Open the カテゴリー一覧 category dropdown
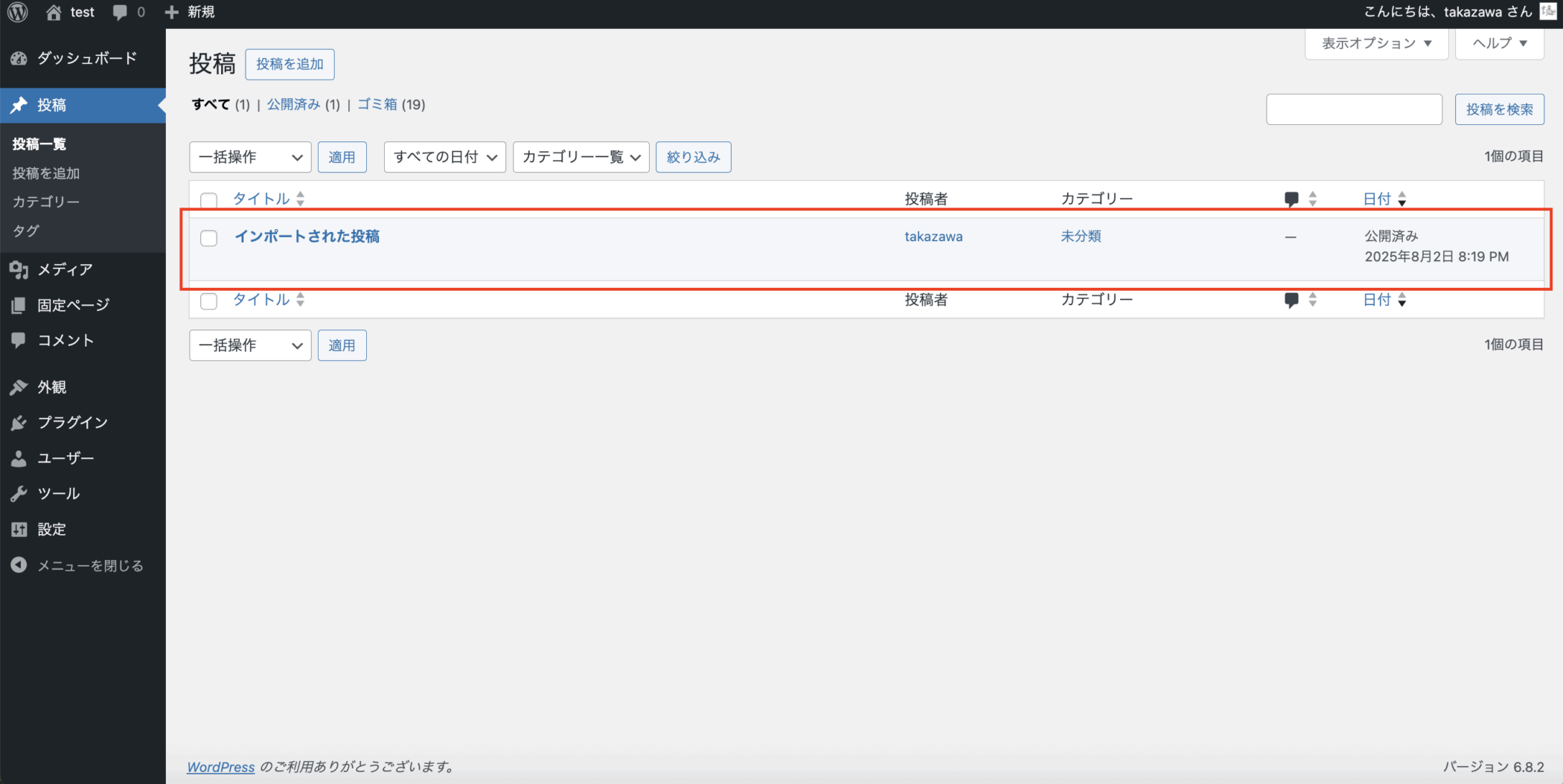 [581, 157]
